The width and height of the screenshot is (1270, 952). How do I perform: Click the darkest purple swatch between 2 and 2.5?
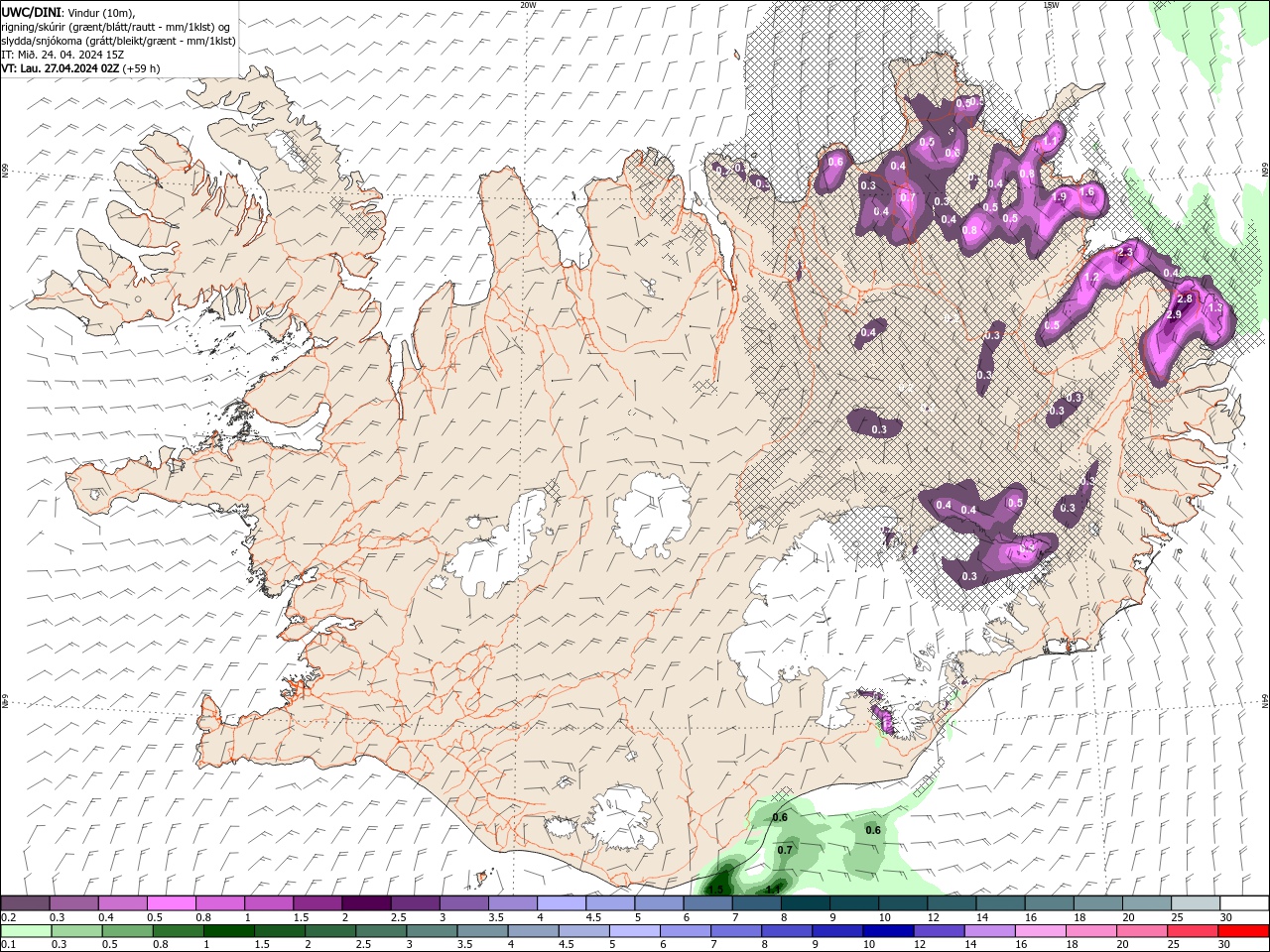(366, 903)
